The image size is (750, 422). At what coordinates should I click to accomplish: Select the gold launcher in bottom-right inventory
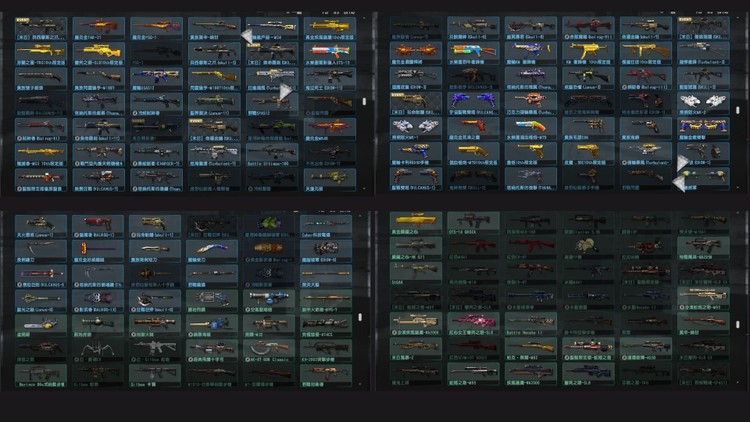coord(416,223)
